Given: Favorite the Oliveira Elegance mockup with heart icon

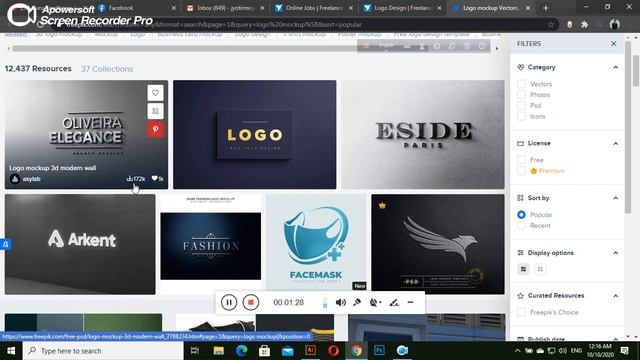Looking at the screenshot, I should coord(156,93).
